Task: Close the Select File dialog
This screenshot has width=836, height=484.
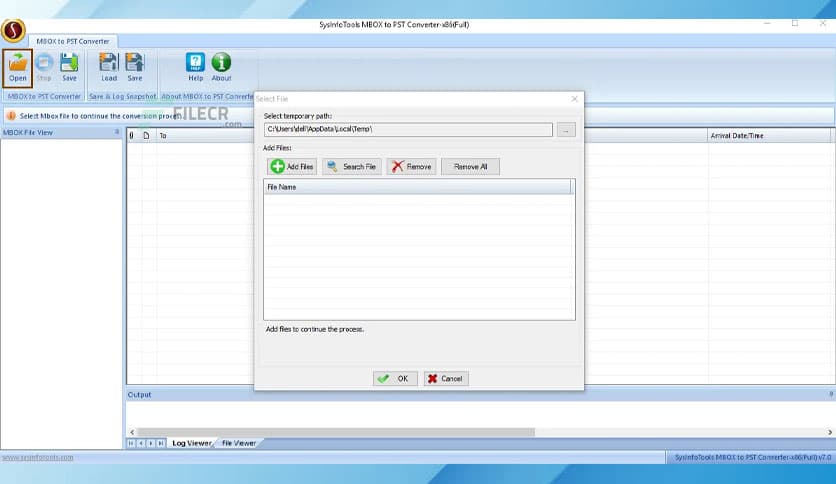Action: tap(574, 99)
